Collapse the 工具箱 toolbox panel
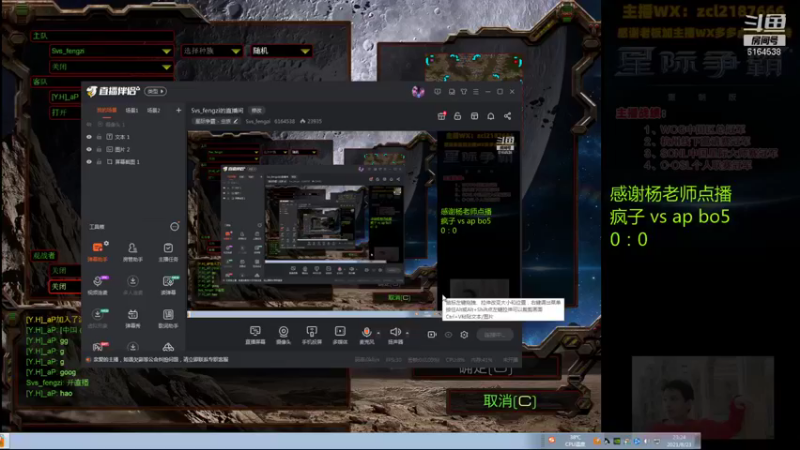The width and height of the screenshot is (800, 450). (174, 227)
